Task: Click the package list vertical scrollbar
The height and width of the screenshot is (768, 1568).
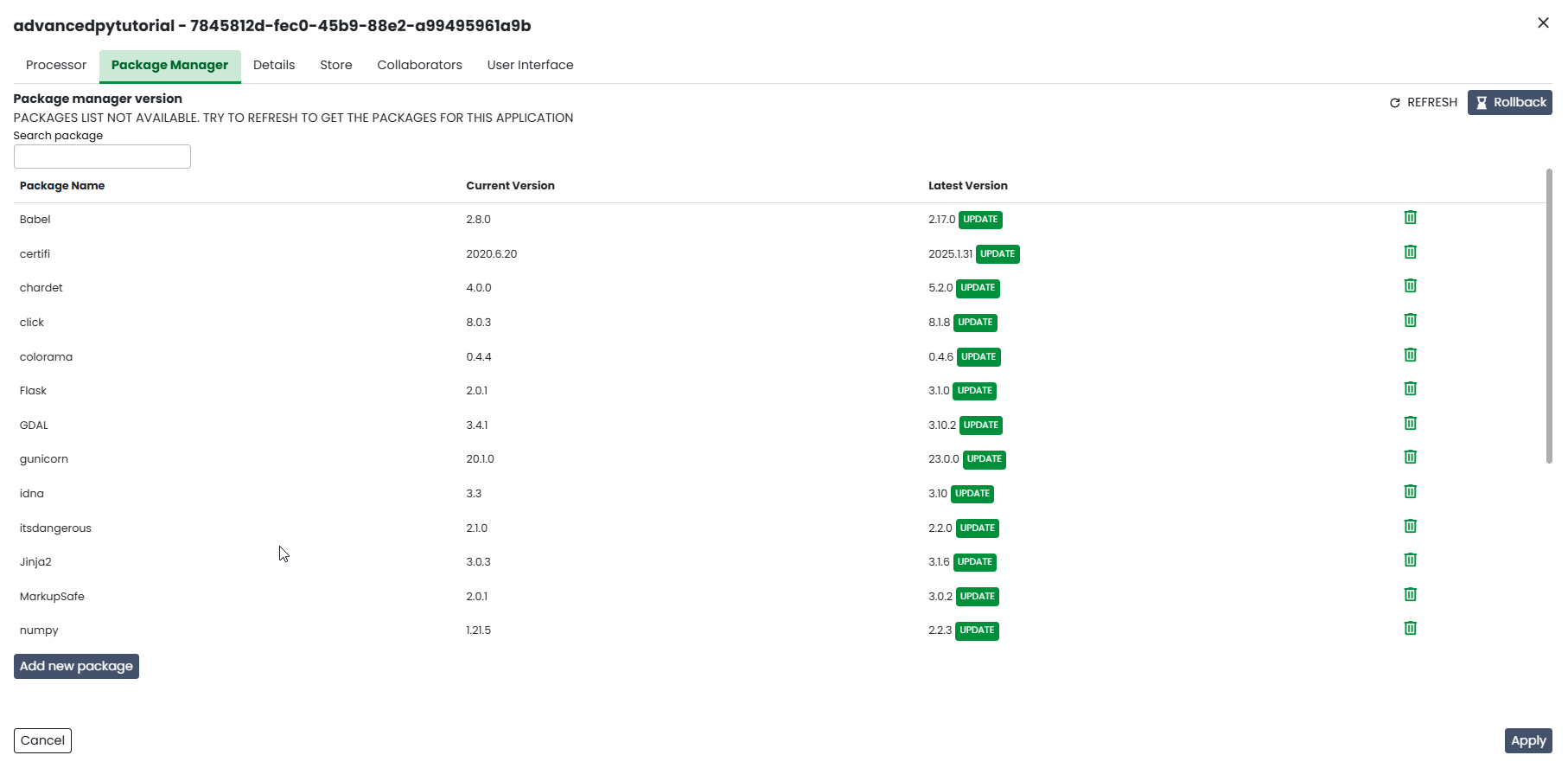Action: pos(1548,316)
